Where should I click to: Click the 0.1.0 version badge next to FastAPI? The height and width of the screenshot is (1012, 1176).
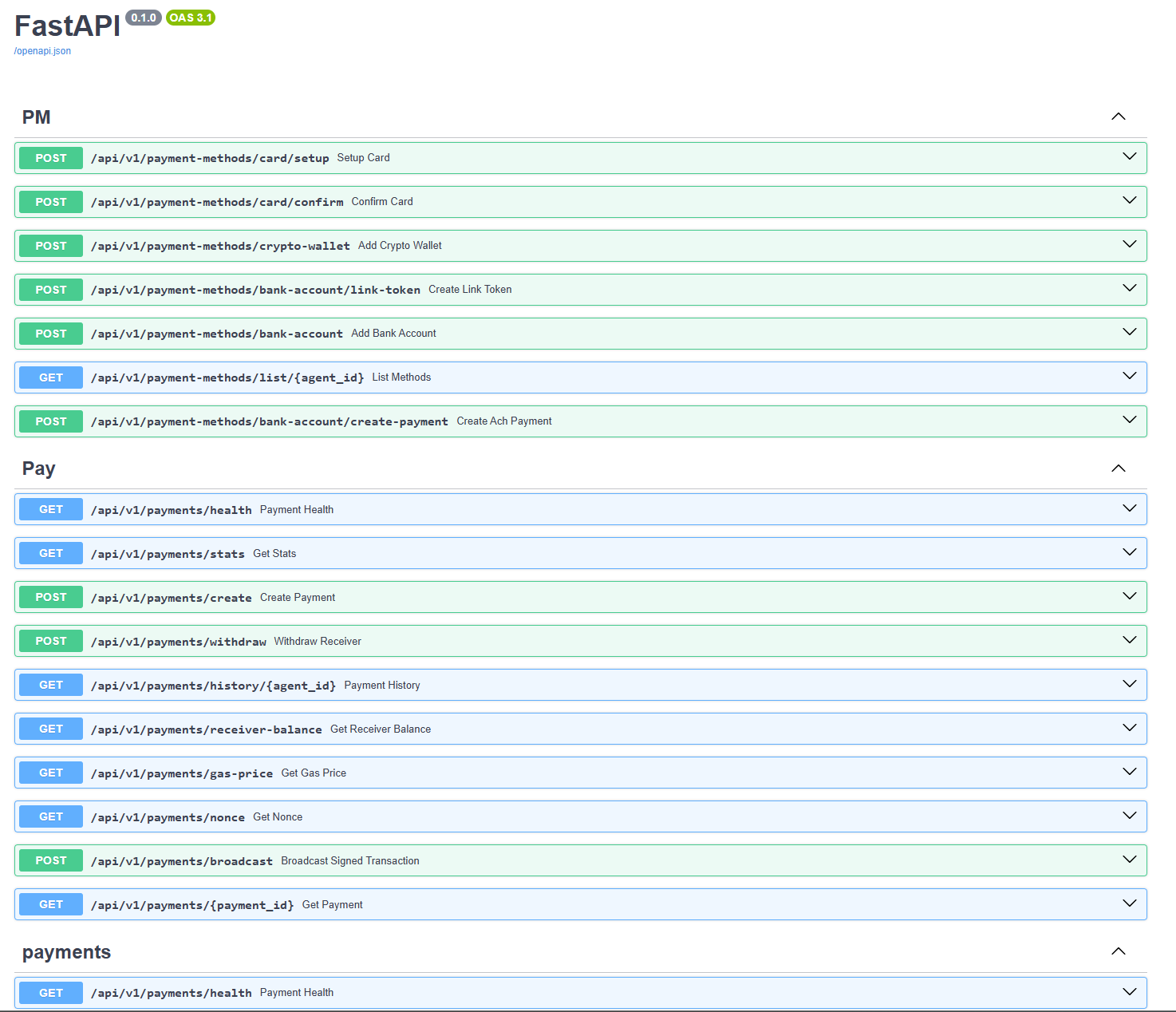[143, 17]
